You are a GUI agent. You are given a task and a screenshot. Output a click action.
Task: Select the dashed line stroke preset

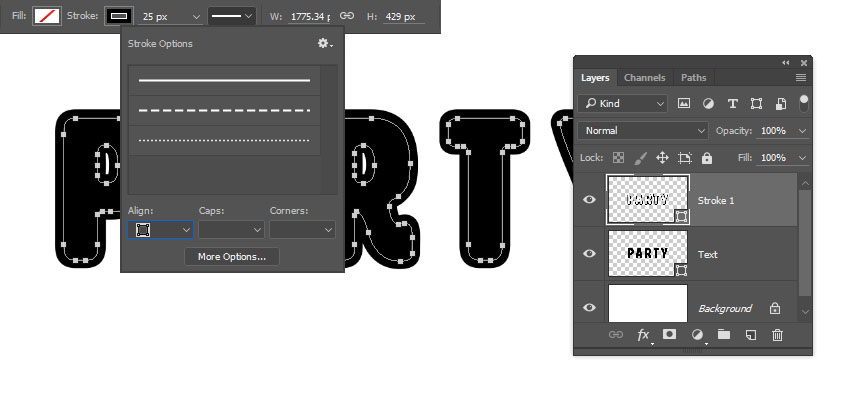click(x=224, y=110)
